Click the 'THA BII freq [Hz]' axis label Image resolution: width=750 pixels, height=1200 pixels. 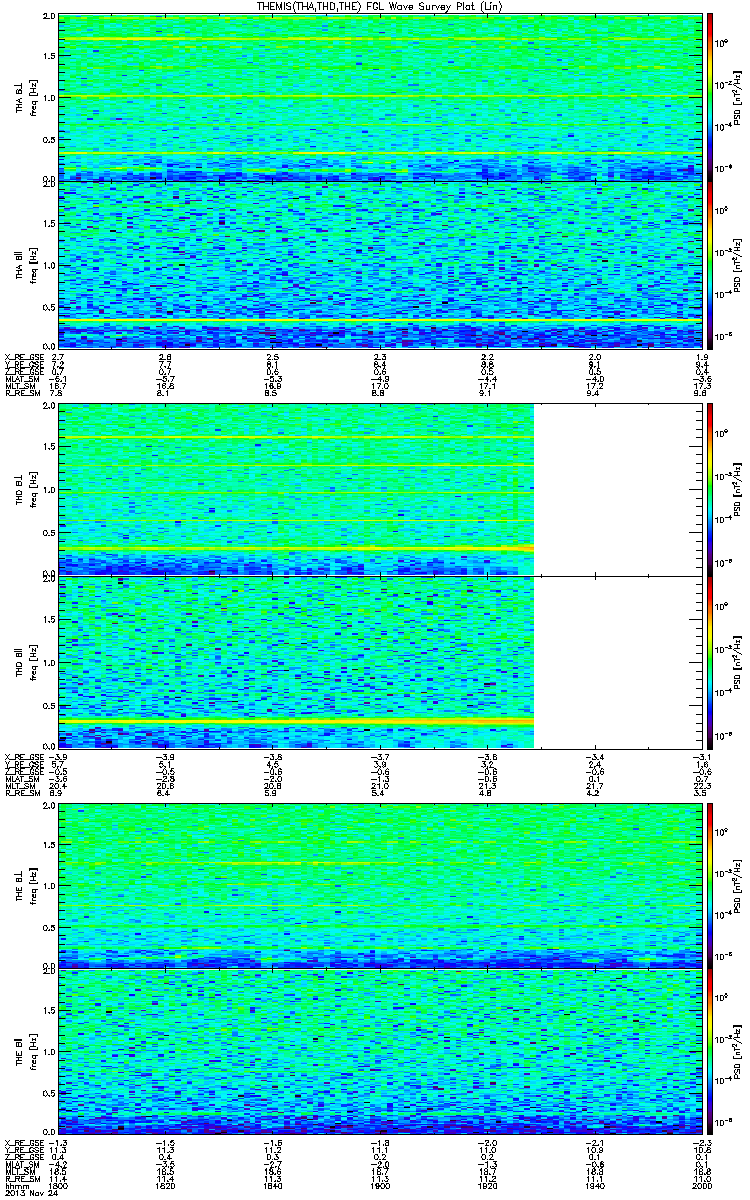click(x=26, y=265)
